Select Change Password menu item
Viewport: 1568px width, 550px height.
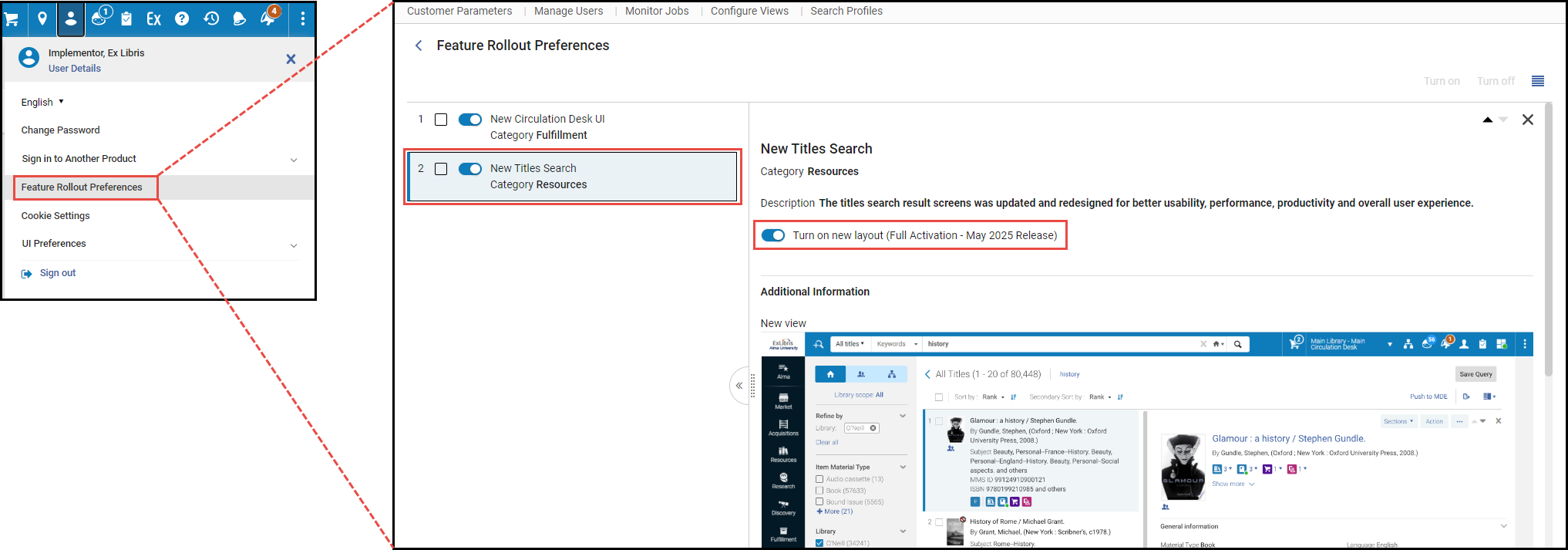(60, 130)
